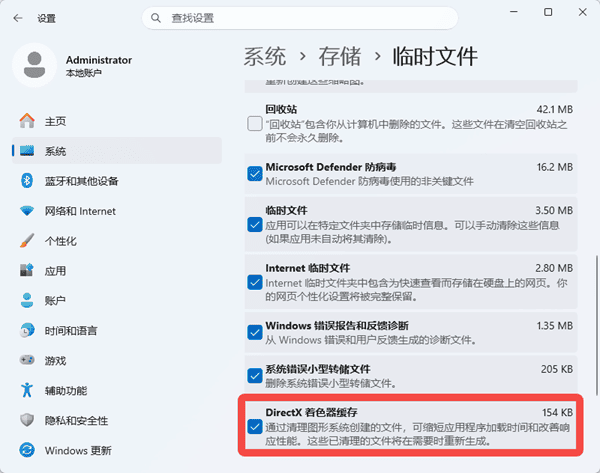Go back with the arrow icon
The width and height of the screenshot is (600, 473).
(18, 18)
